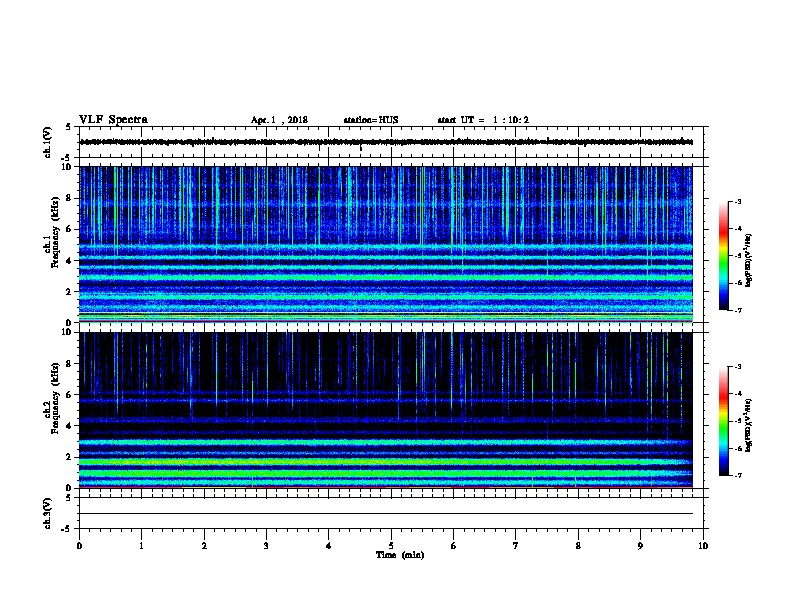The width and height of the screenshot is (792, 612).
Task: Click the log(PSD) label beside ch.2 colorbar
Action: pos(748,425)
